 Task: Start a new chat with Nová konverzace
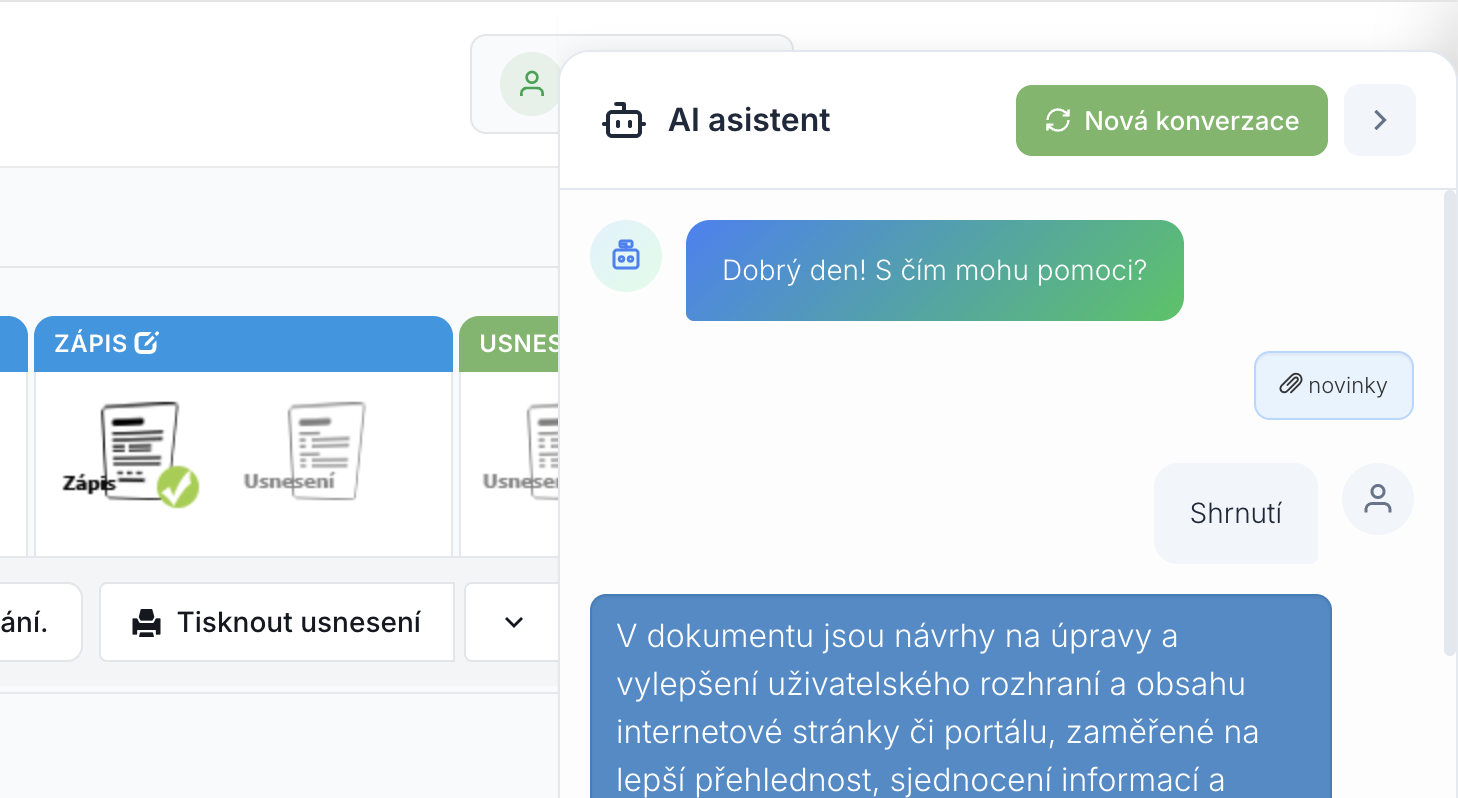pos(1171,121)
